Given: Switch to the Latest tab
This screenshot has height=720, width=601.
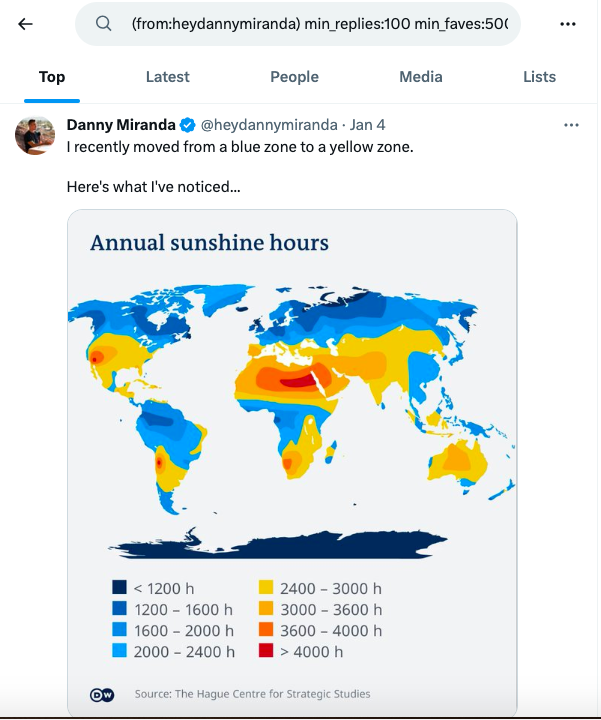Looking at the screenshot, I should (x=168, y=77).
